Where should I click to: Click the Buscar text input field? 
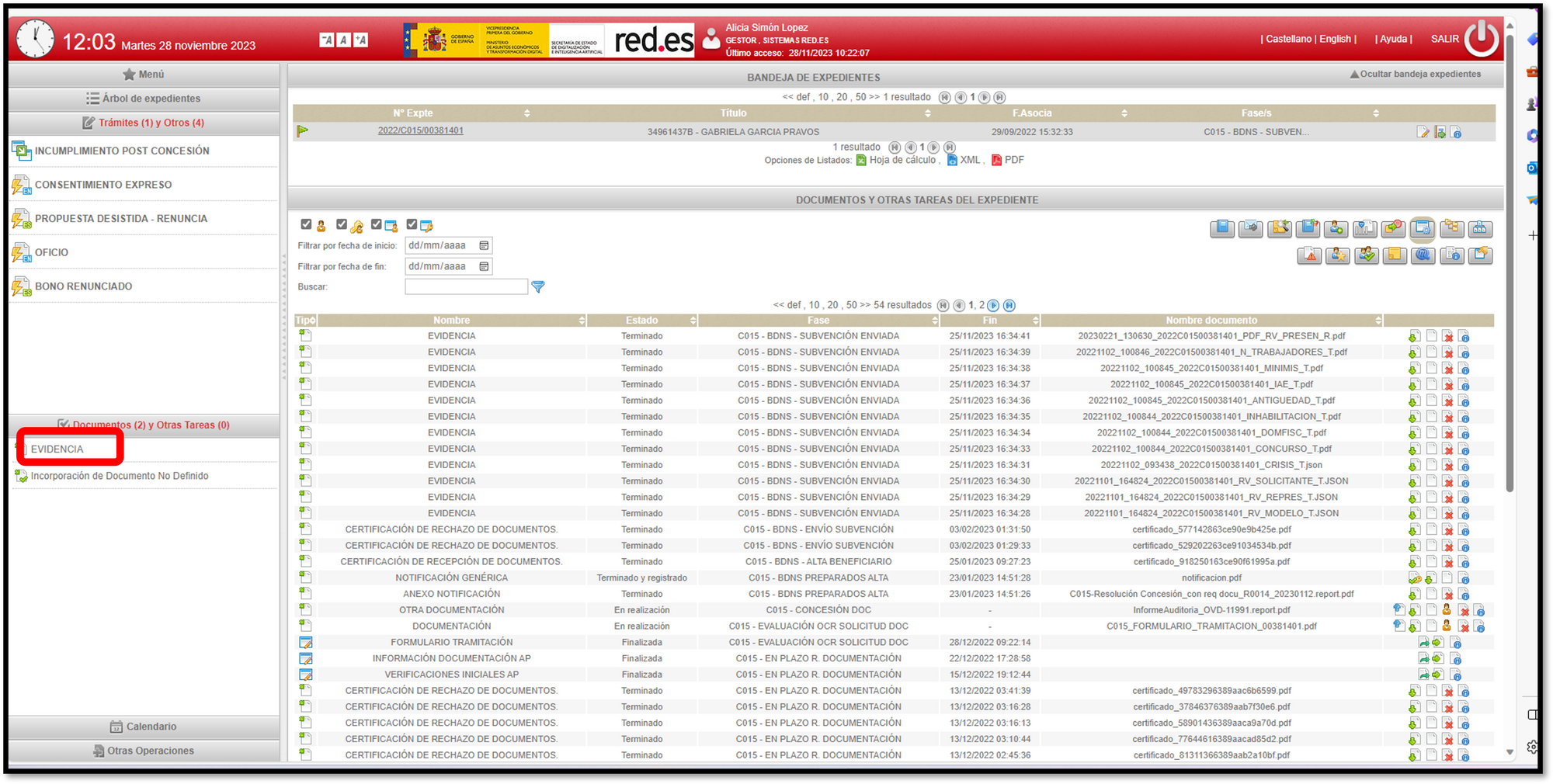pos(466,287)
